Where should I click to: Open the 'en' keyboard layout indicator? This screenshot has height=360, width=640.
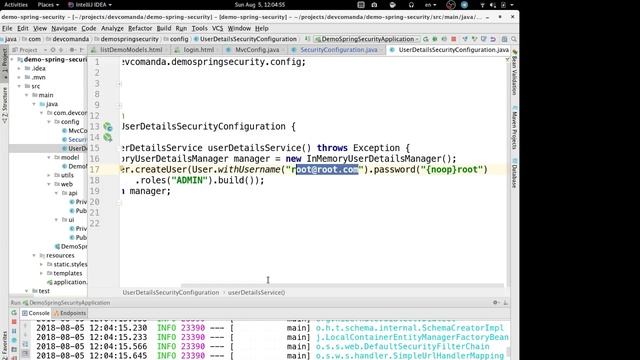pyautogui.click(x=430, y=5)
